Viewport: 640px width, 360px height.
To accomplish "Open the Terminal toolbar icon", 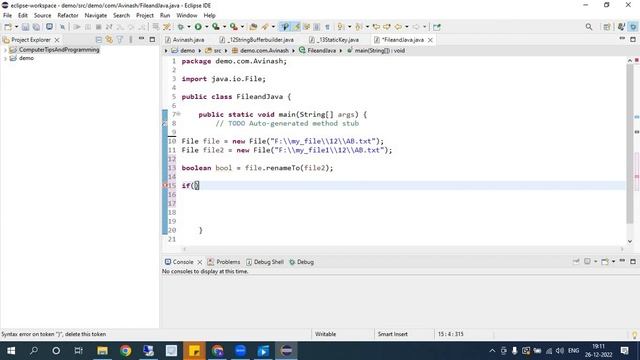I will [49, 27].
